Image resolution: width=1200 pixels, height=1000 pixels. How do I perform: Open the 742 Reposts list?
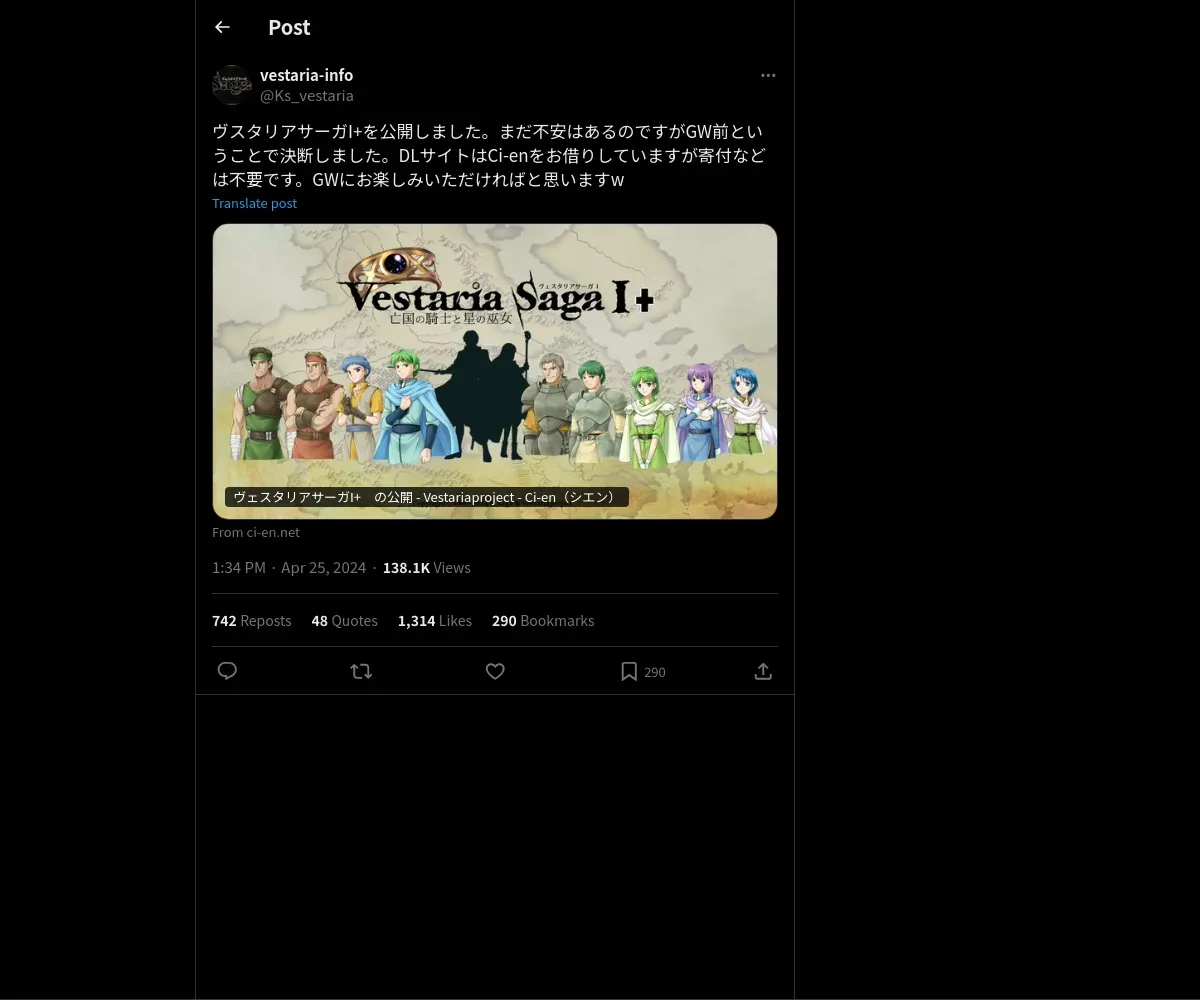252,620
